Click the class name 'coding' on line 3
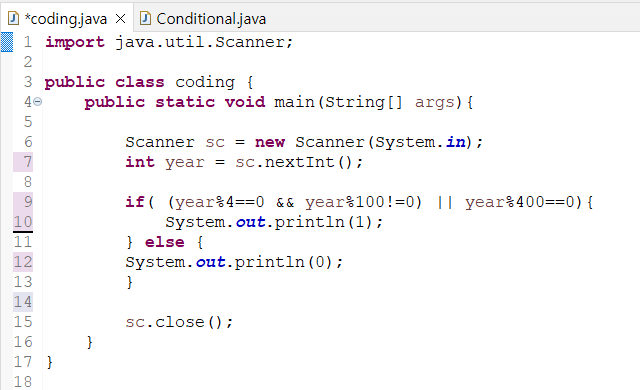The width and height of the screenshot is (640, 390). click(205, 83)
